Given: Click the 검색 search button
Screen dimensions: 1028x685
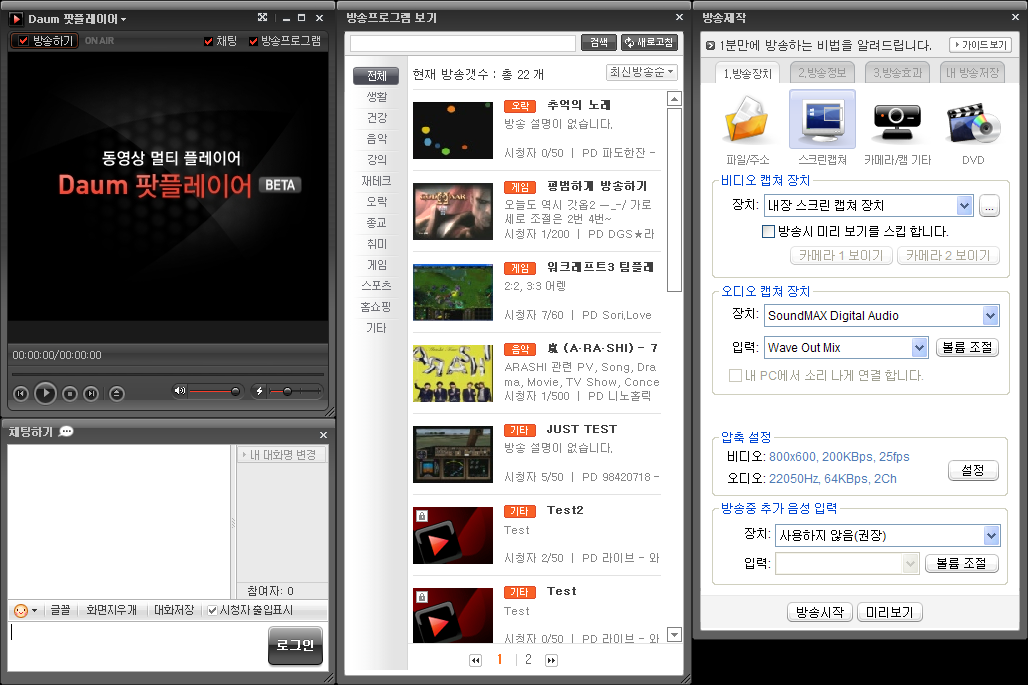Looking at the screenshot, I should click(599, 43).
